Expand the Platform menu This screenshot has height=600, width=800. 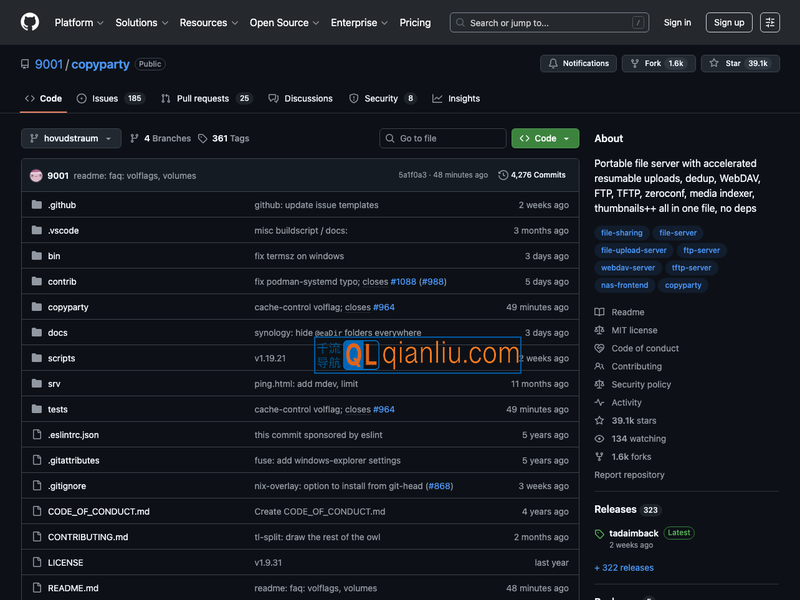click(x=79, y=22)
